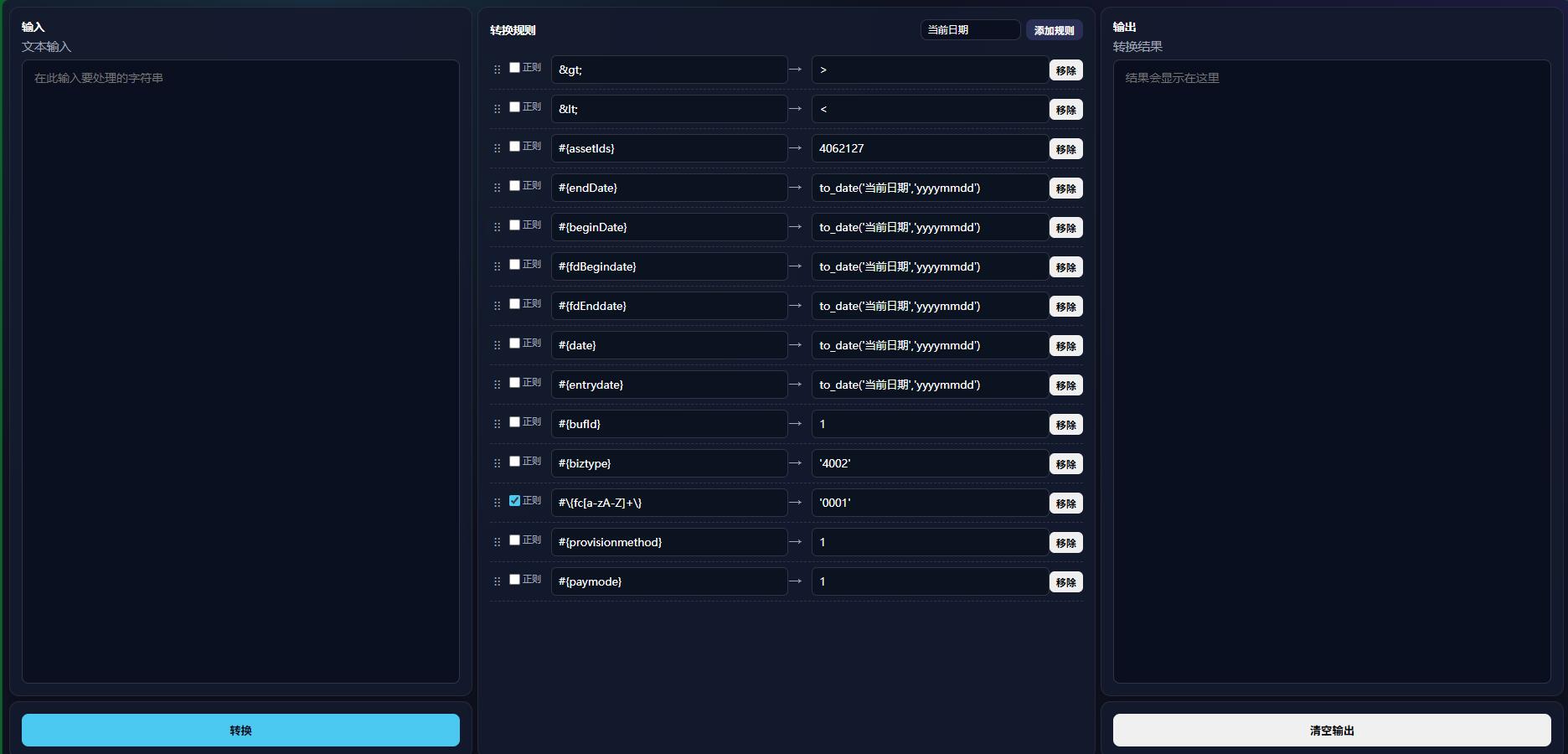
Task: Remove the #{fdEnddate} rule
Action: click(x=1065, y=307)
